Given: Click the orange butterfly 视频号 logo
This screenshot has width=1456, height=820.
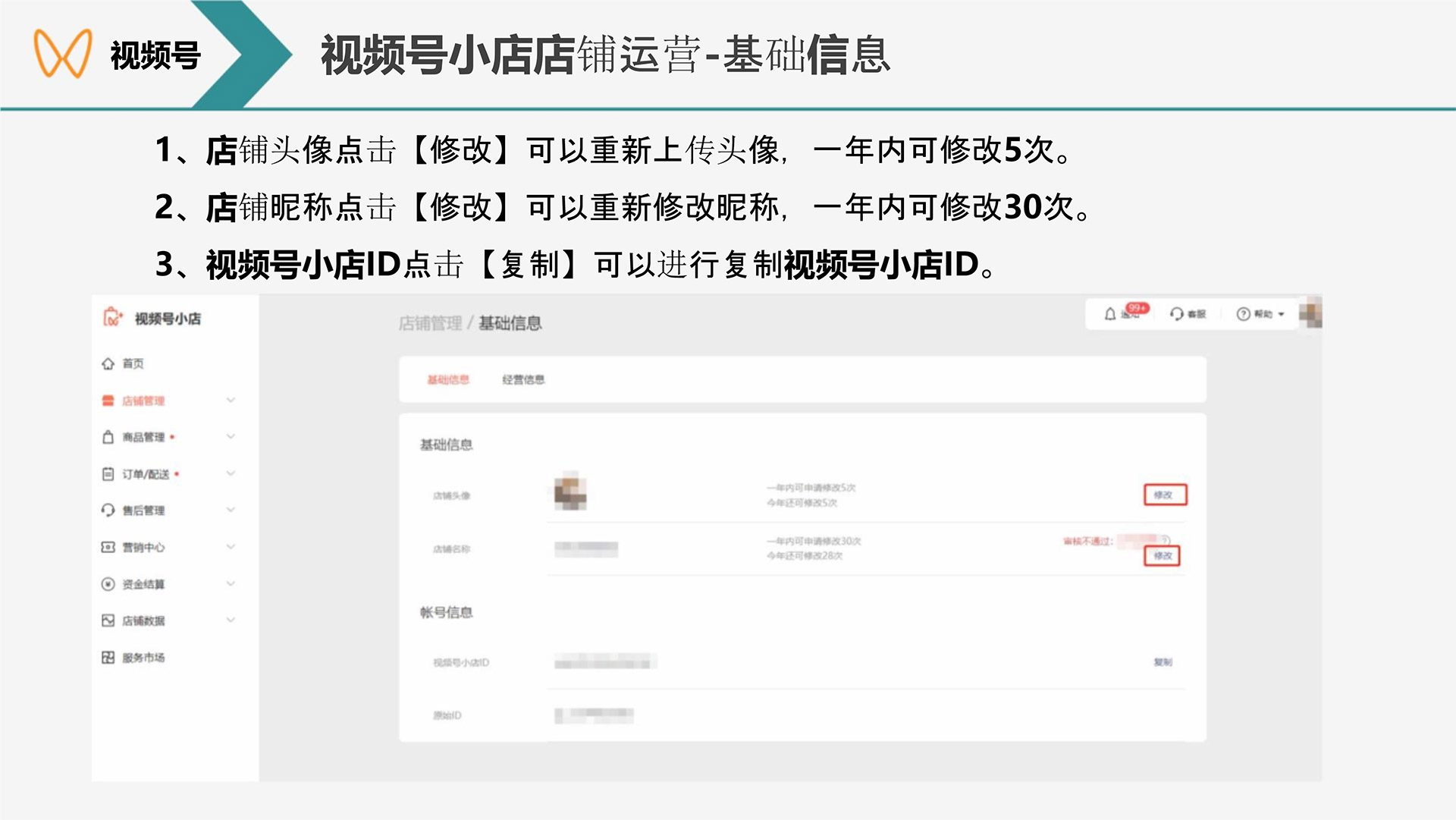Looking at the screenshot, I should pos(63,54).
